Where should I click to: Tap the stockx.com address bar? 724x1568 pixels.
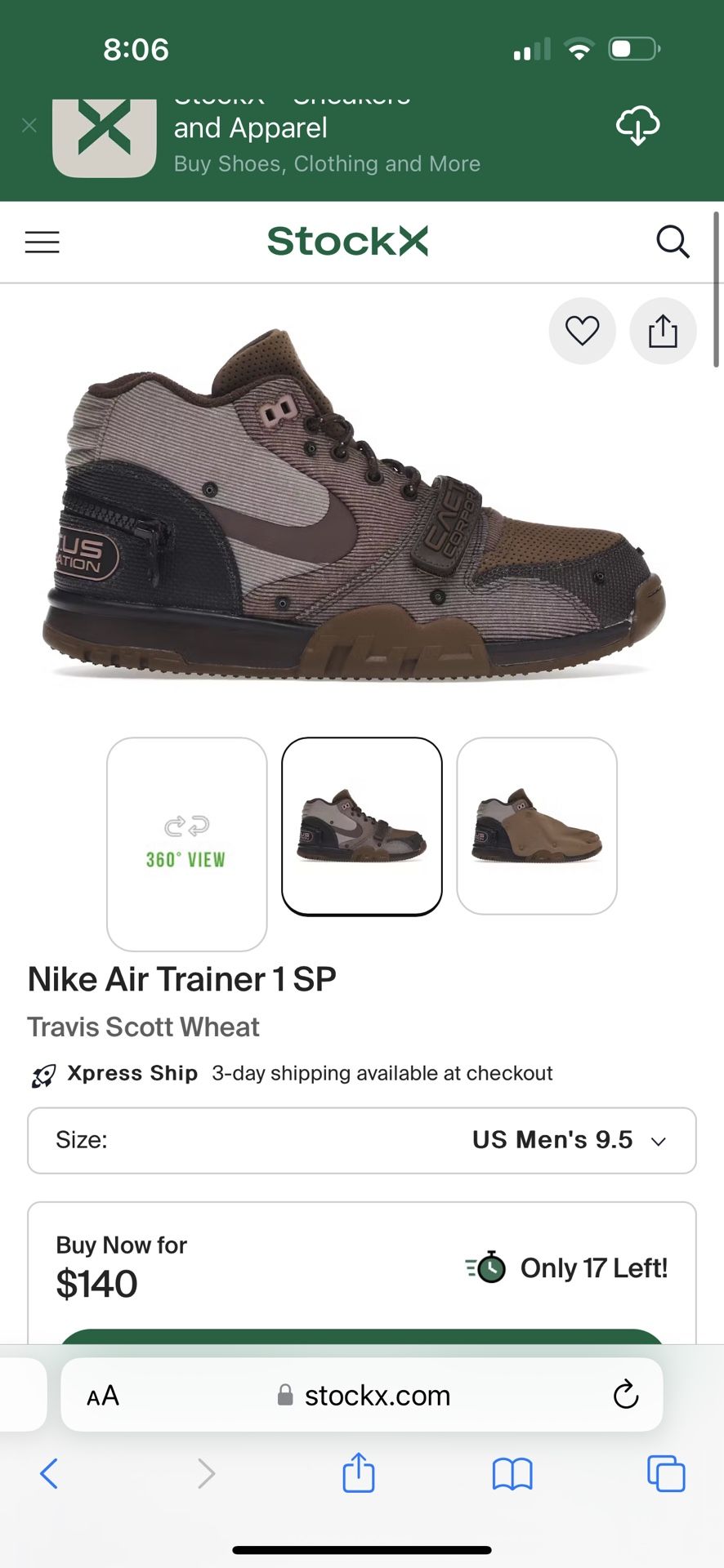tap(362, 1395)
